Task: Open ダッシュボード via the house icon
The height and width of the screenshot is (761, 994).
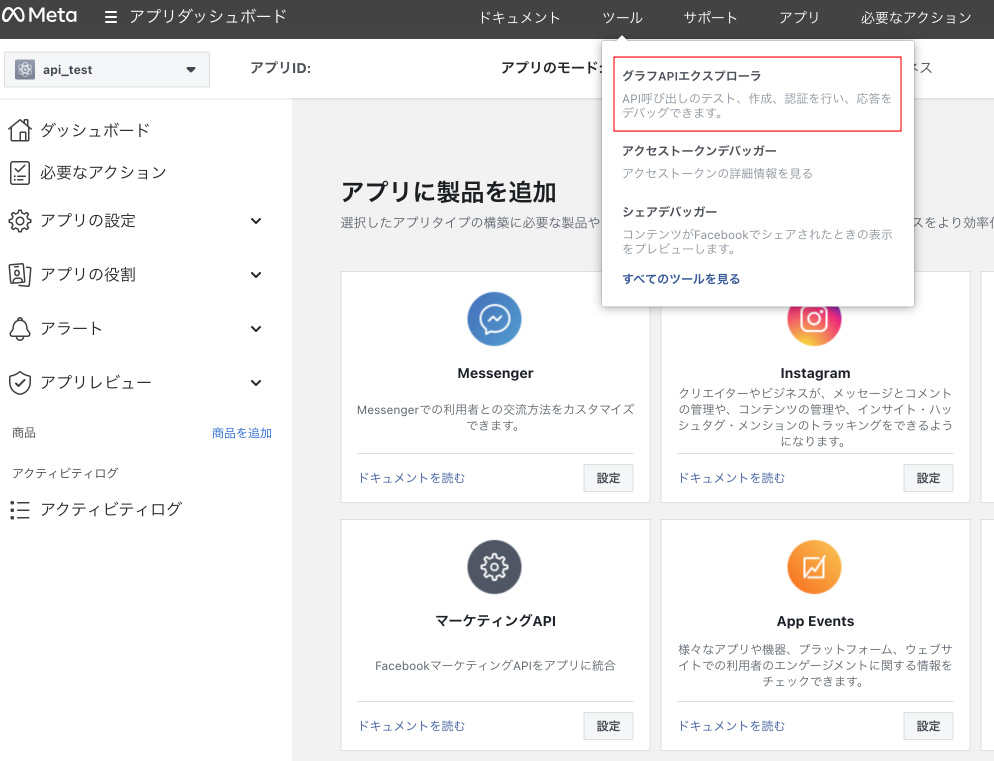Action: pyautogui.click(x=20, y=130)
